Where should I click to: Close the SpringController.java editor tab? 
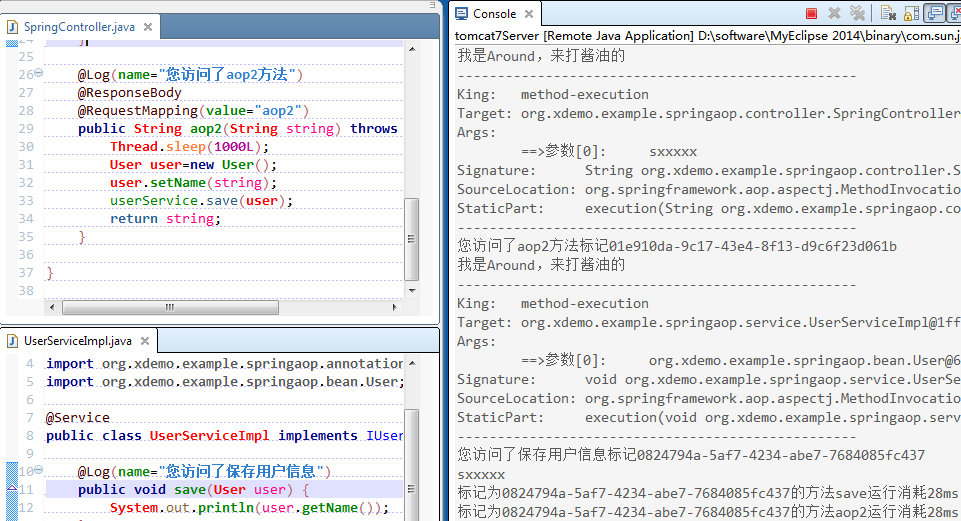(x=148, y=27)
